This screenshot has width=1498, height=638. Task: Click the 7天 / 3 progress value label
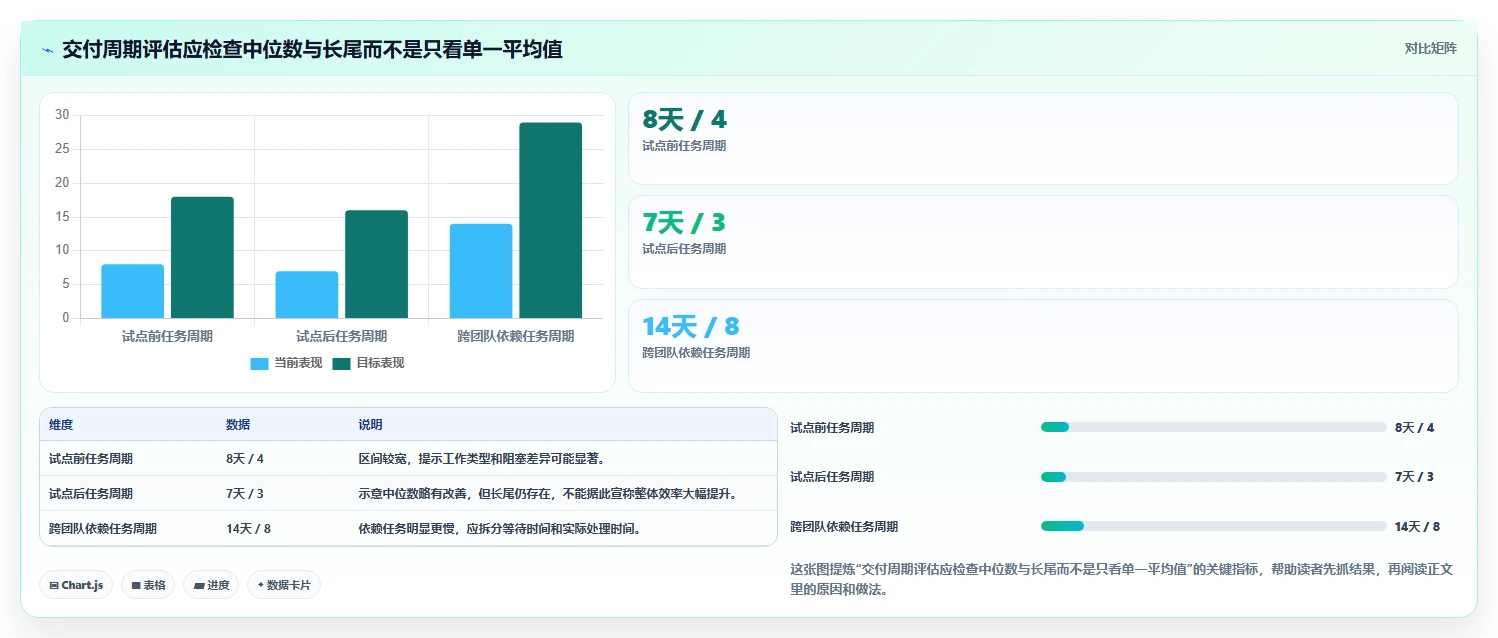(x=1415, y=477)
